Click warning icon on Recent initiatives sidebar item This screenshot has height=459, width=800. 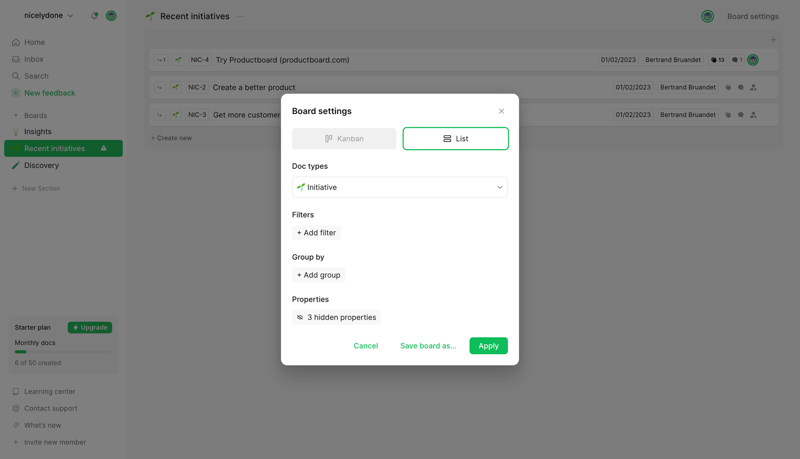coord(104,148)
